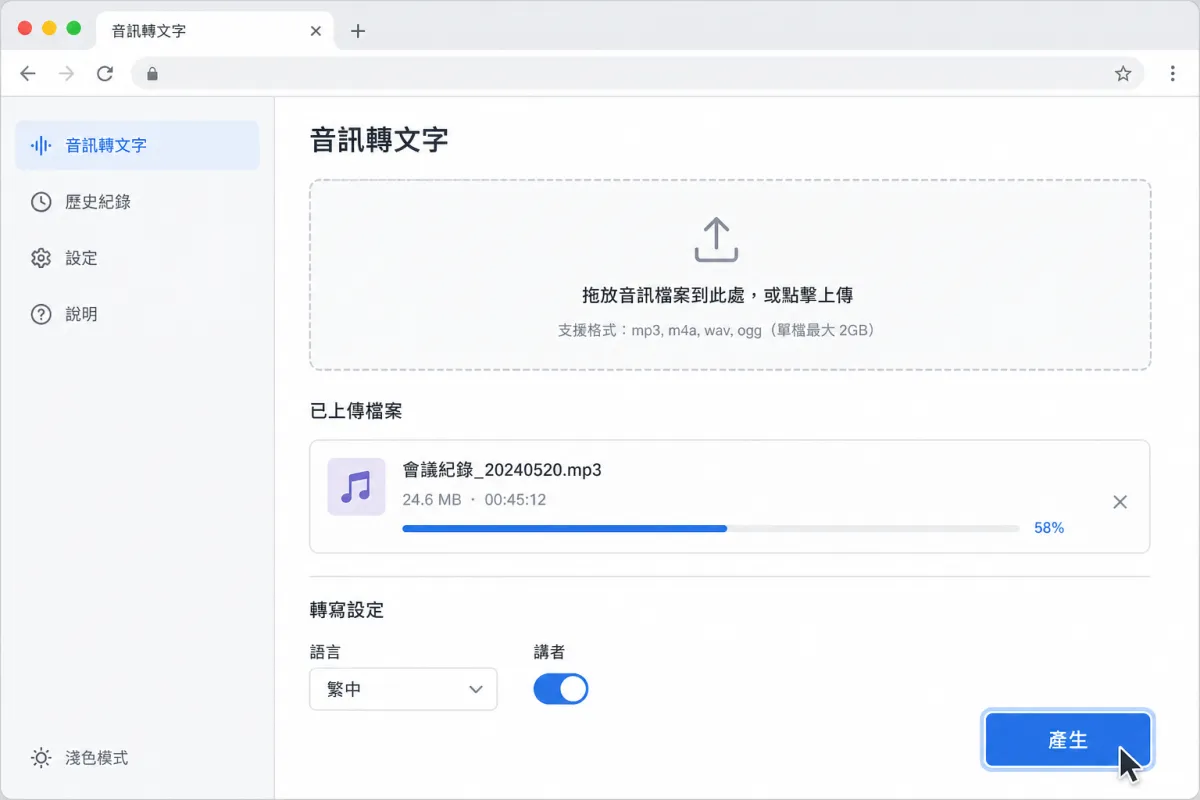Click the sun icon for 淺色模式
Viewport: 1200px width, 800px height.
click(41, 758)
